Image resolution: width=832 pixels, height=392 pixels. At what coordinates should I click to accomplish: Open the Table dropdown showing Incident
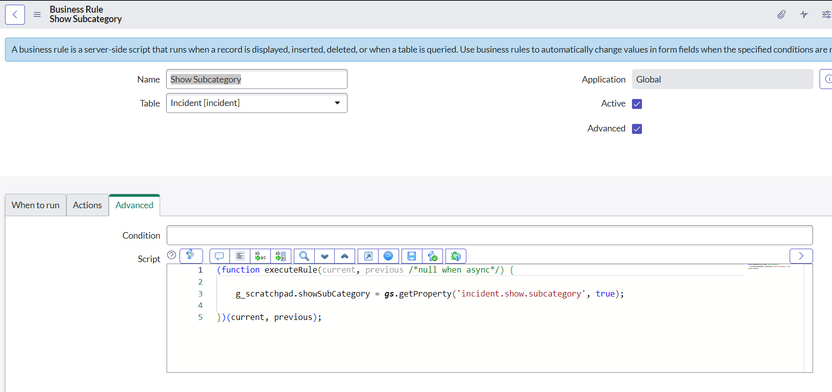(257, 103)
